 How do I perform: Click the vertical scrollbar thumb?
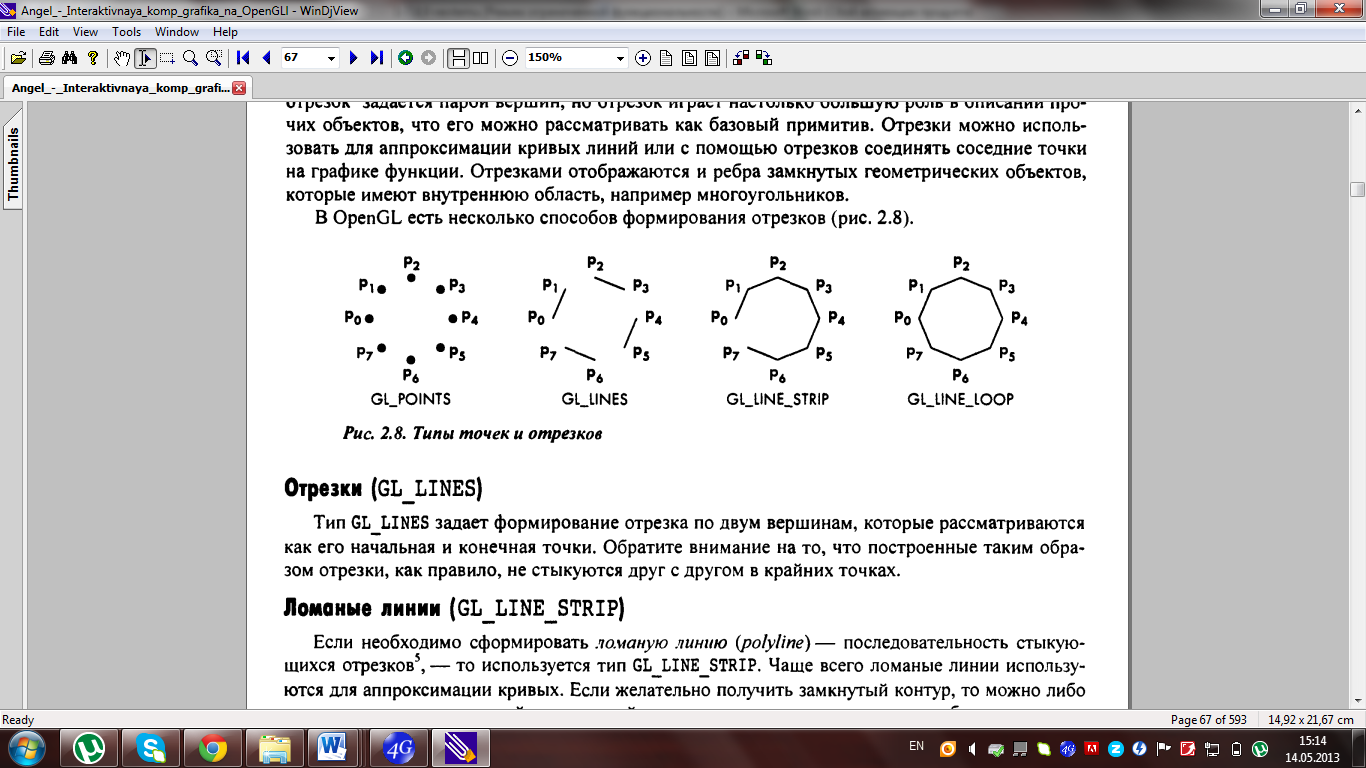(x=1357, y=189)
